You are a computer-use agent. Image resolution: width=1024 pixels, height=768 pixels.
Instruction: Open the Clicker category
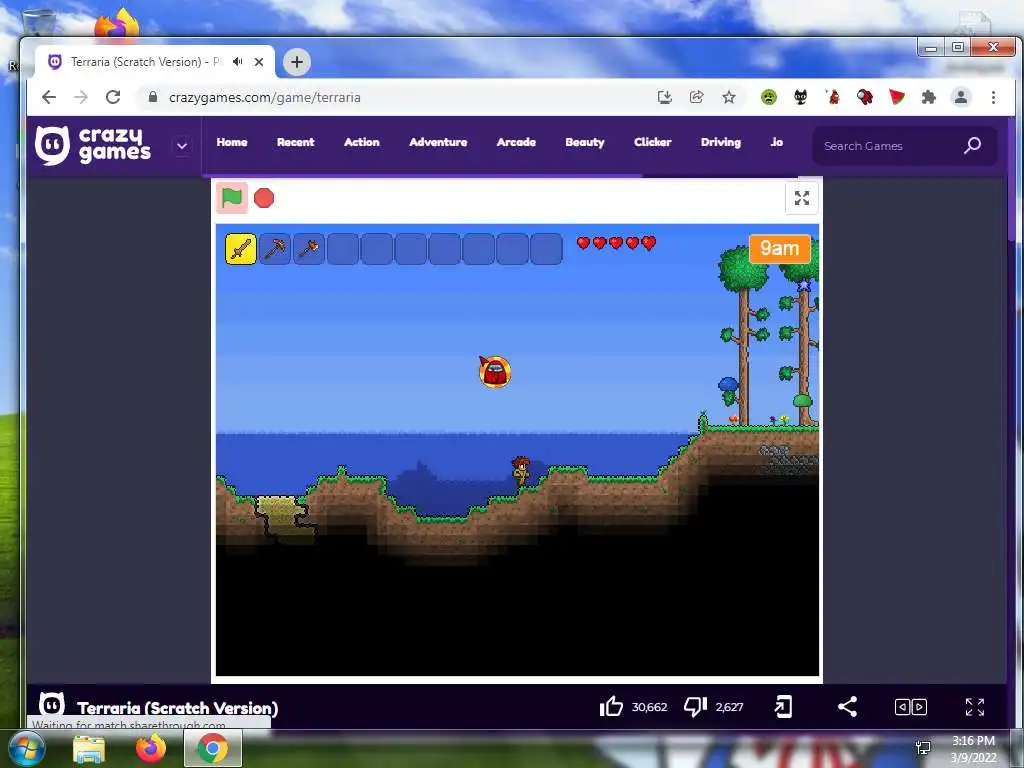pos(652,142)
